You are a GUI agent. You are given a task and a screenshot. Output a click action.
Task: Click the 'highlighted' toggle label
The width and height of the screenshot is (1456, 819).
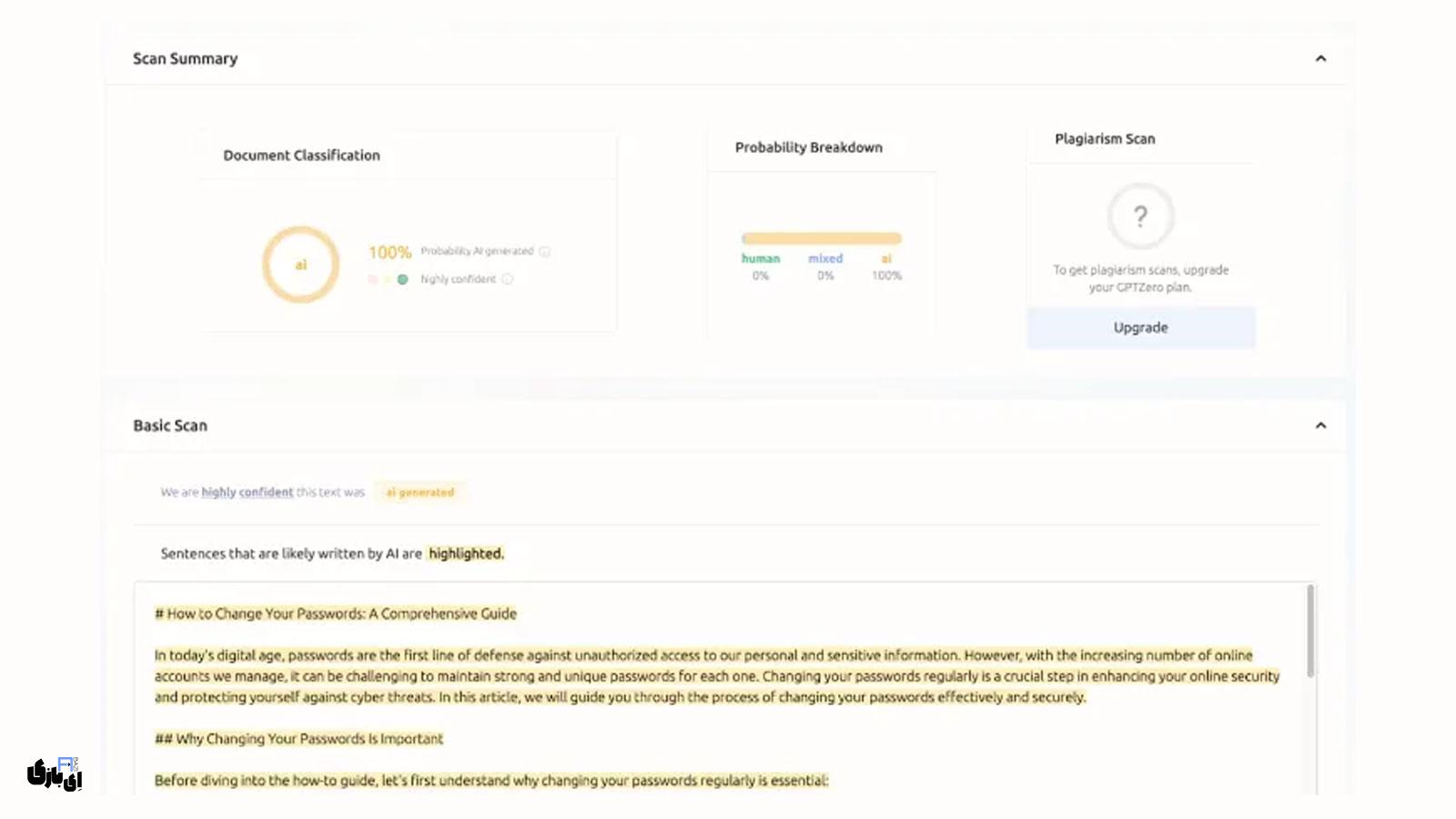point(466,552)
